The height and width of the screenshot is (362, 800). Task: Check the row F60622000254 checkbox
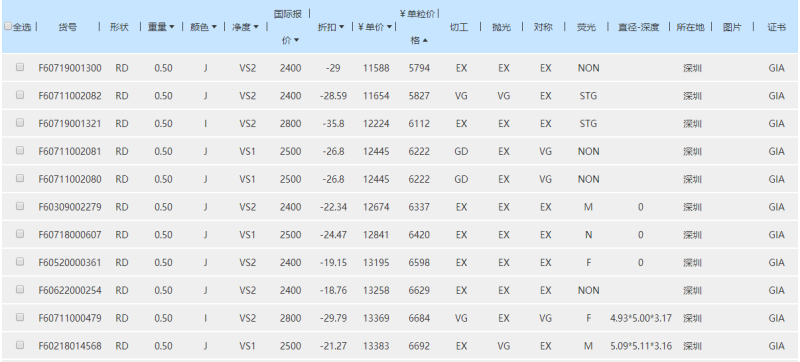20,289
